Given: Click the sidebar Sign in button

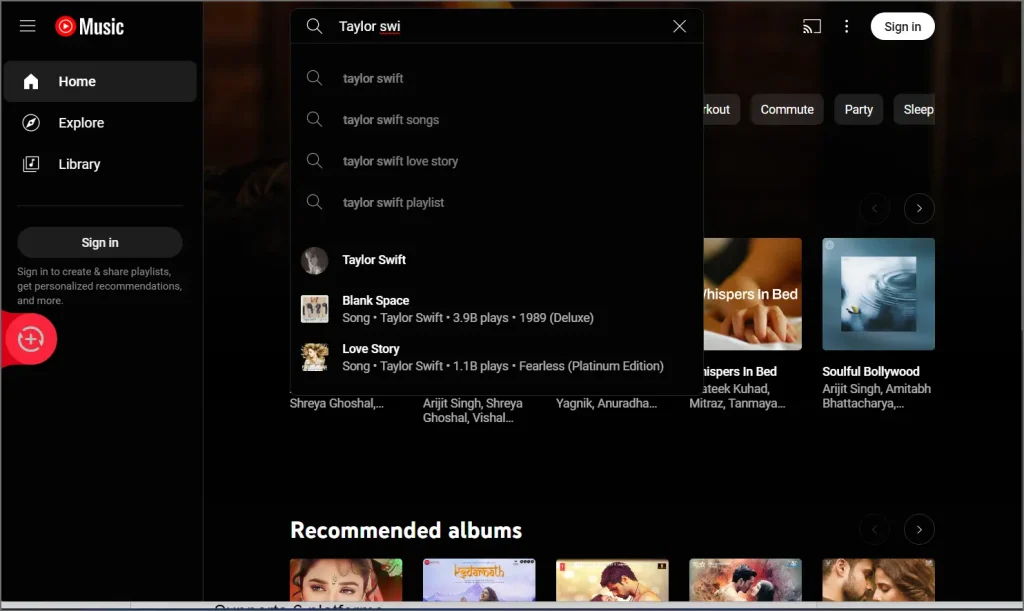Looking at the screenshot, I should coord(99,242).
